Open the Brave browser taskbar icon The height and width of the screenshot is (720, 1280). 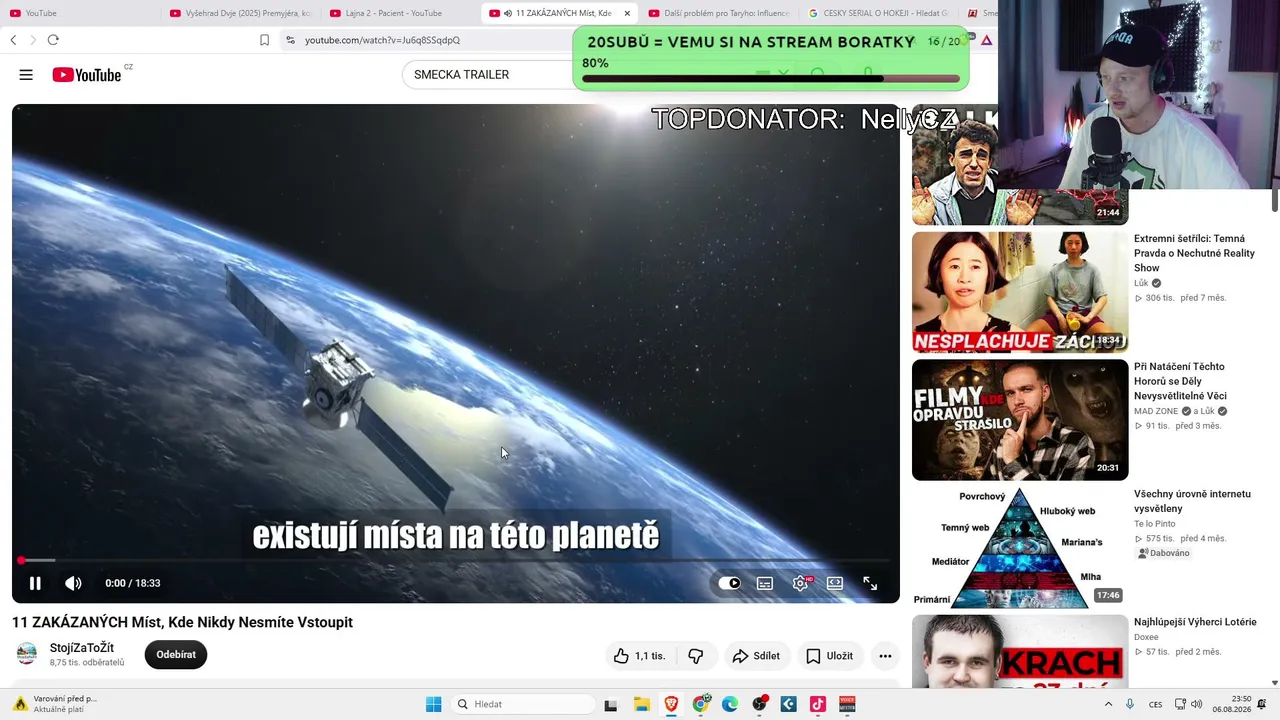(x=671, y=704)
